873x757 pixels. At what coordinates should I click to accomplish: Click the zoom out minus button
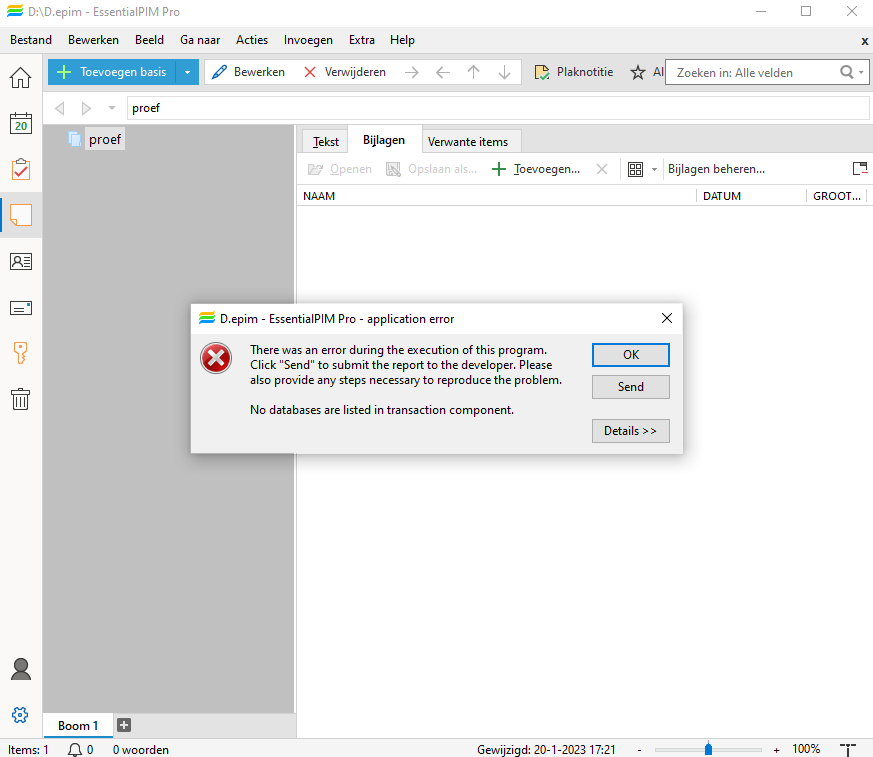point(640,750)
